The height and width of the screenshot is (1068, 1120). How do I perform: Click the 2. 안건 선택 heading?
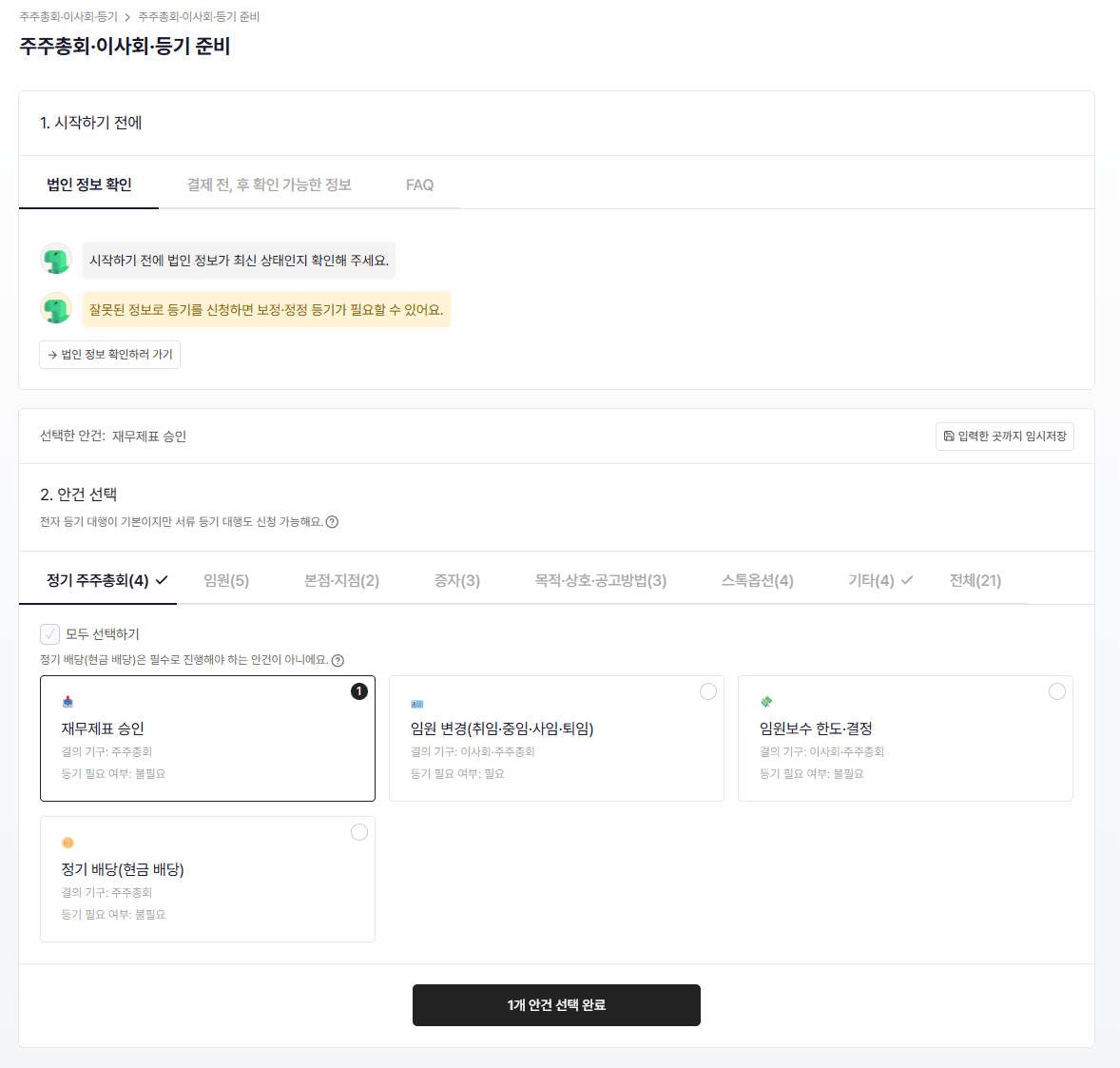79,495
